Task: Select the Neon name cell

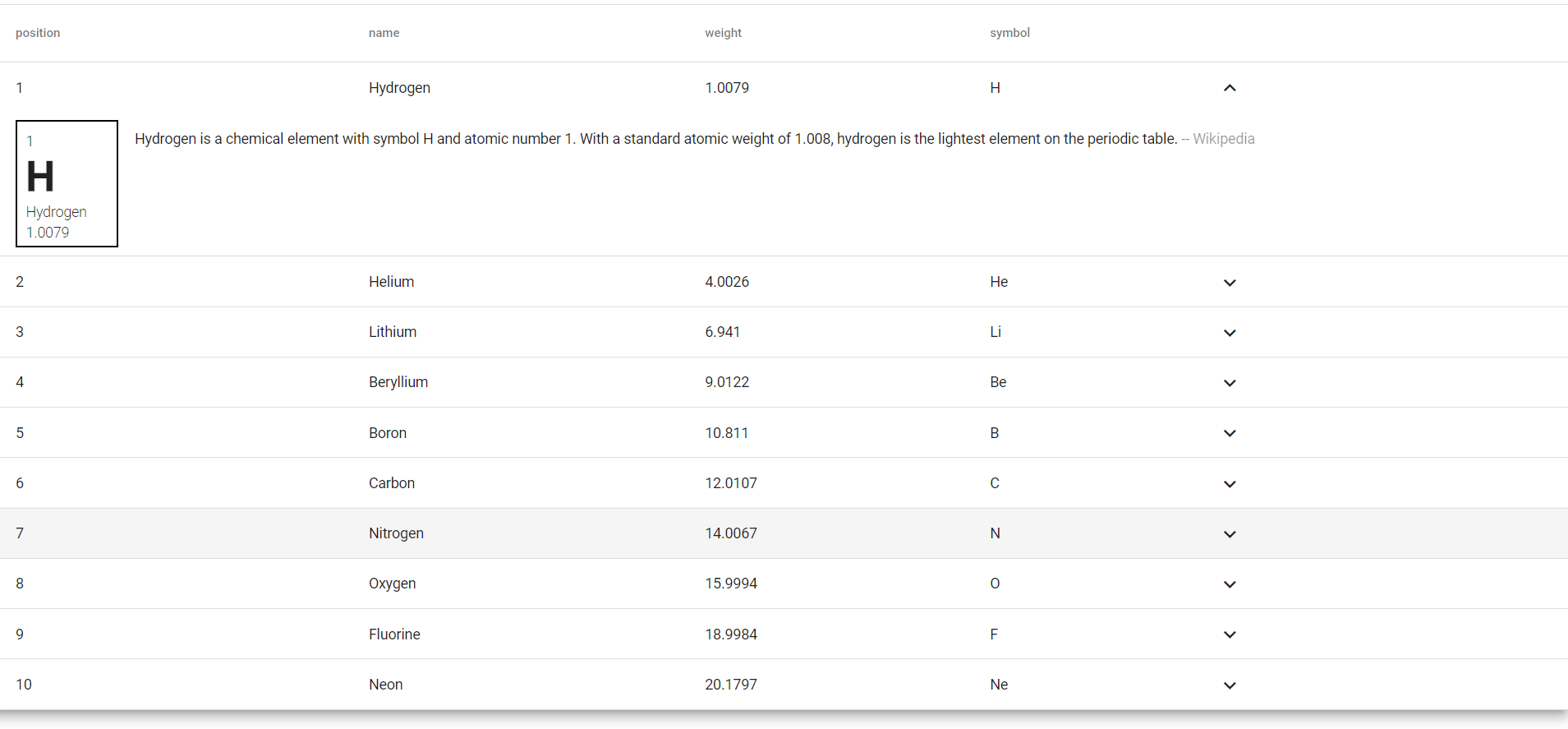Action: click(x=385, y=685)
